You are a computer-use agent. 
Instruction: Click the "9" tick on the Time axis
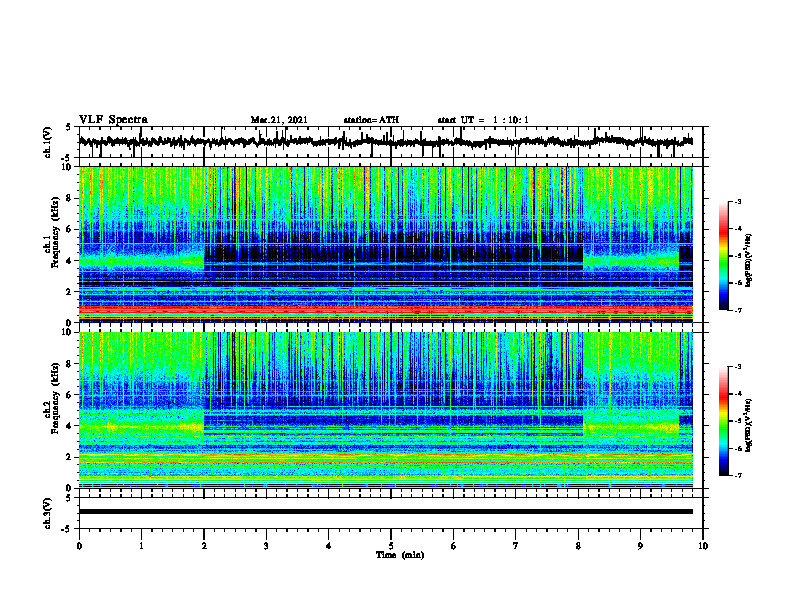coord(640,546)
